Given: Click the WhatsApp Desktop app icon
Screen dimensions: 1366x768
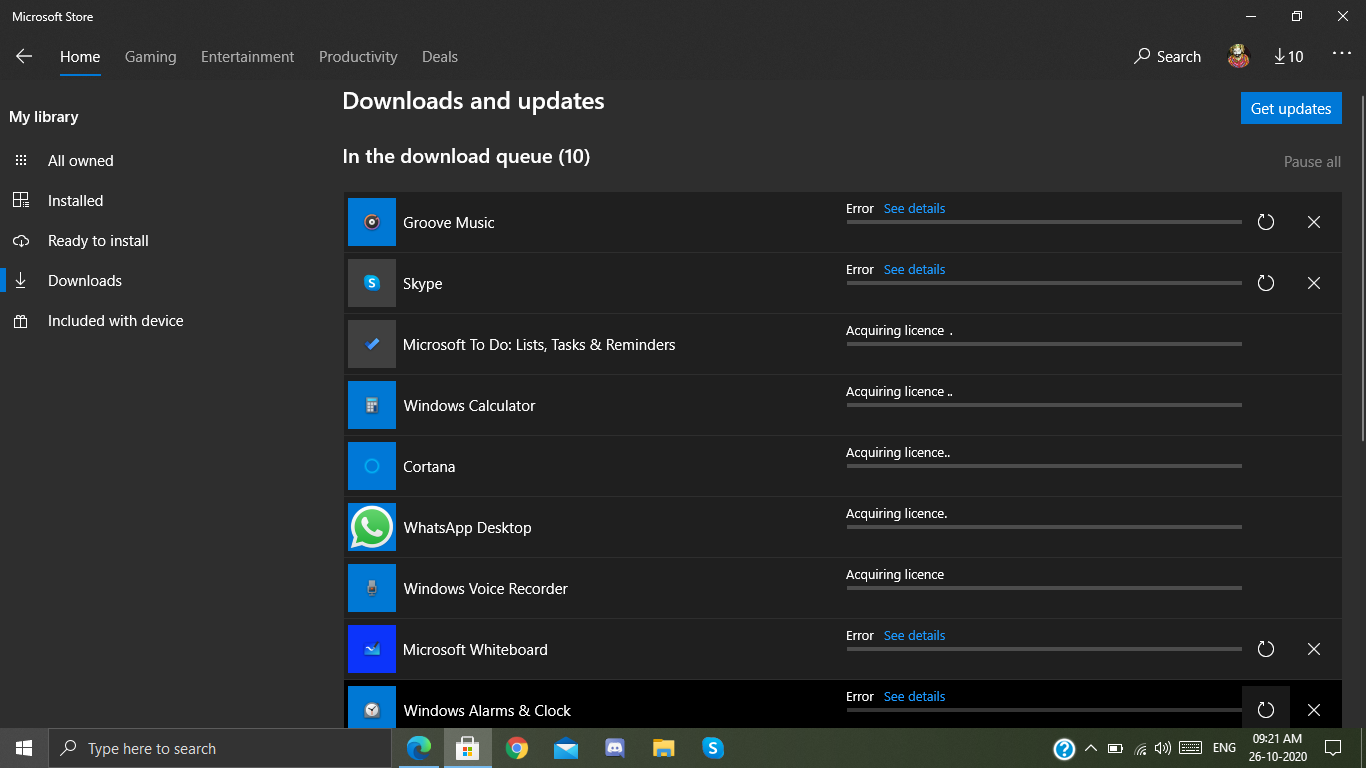Looking at the screenshot, I should click(372, 527).
